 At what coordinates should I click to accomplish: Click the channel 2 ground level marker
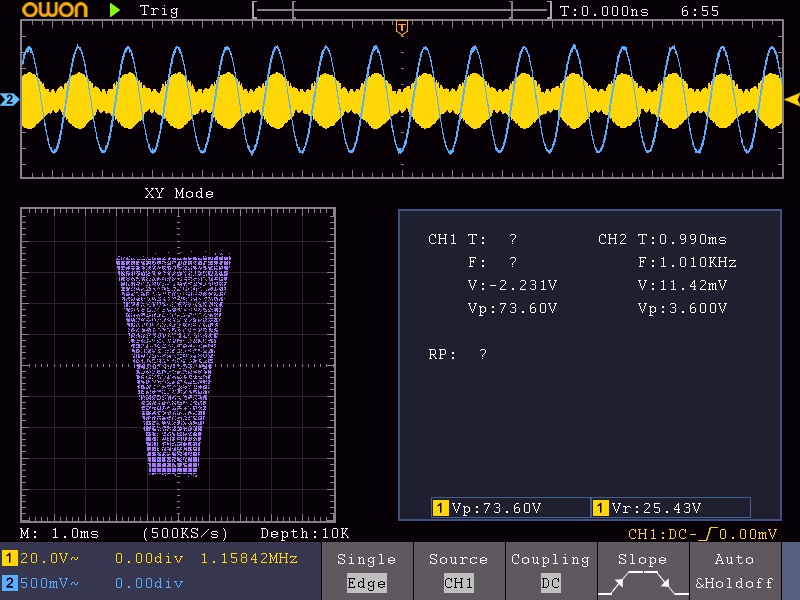tap(9, 99)
